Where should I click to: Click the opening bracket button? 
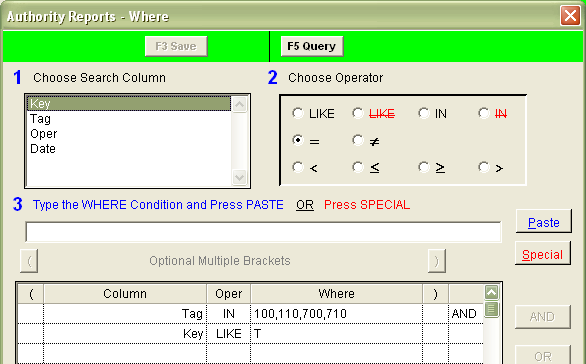point(29,261)
